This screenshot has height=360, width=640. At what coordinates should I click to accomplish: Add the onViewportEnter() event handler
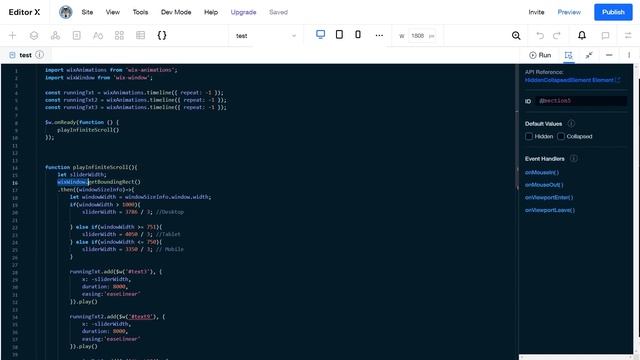coord(549,198)
